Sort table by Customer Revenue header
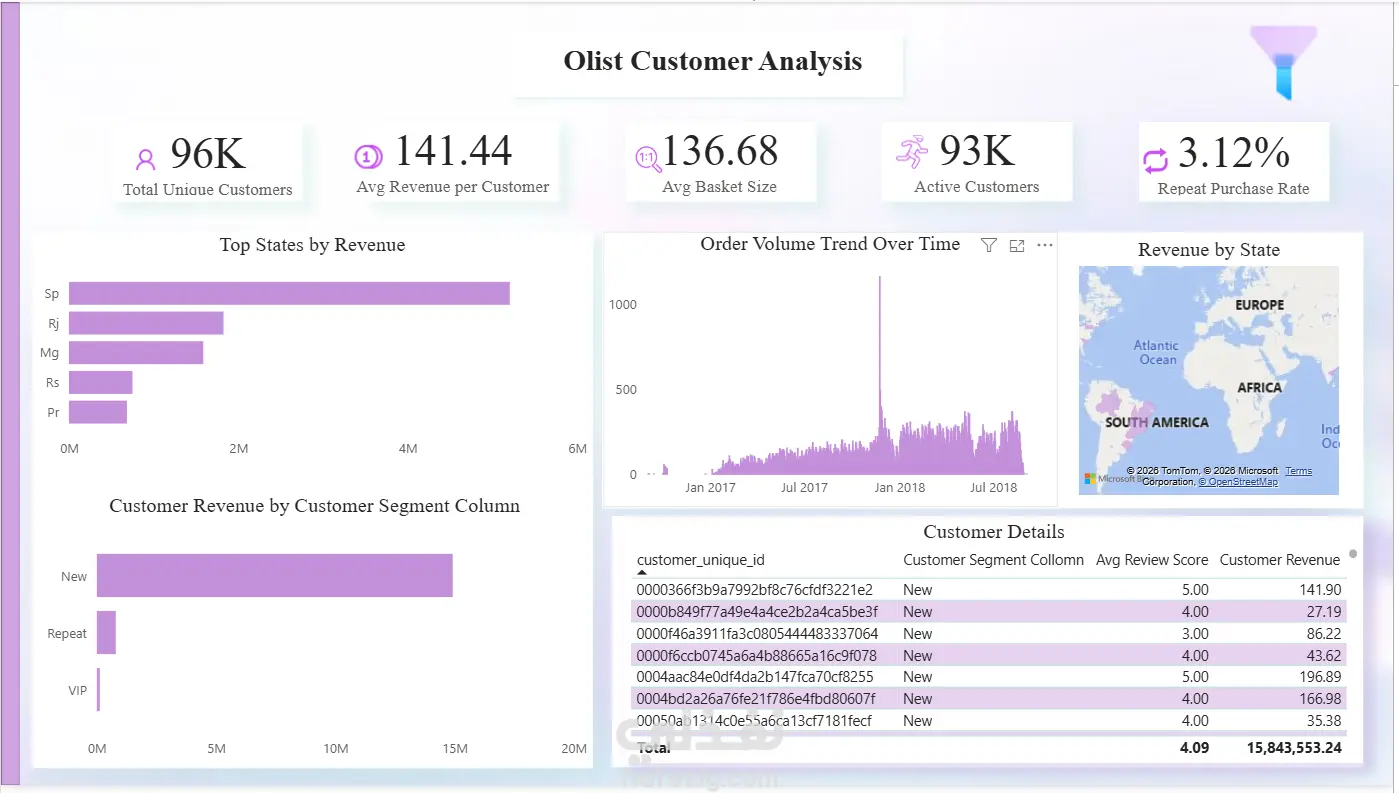Viewport: 1399px width, 793px height. click(x=1280, y=560)
